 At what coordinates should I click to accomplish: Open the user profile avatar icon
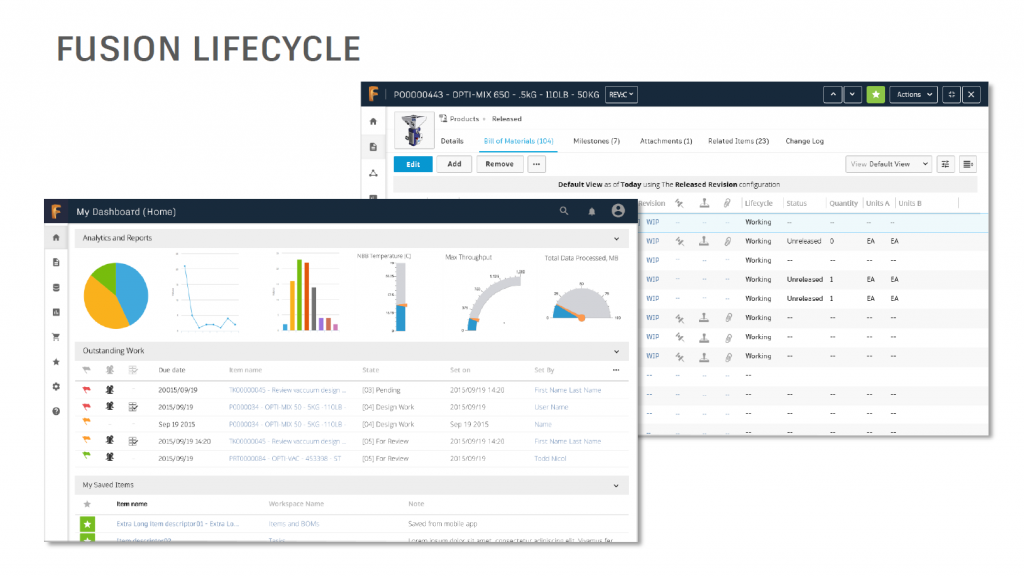pyautogui.click(x=618, y=211)
